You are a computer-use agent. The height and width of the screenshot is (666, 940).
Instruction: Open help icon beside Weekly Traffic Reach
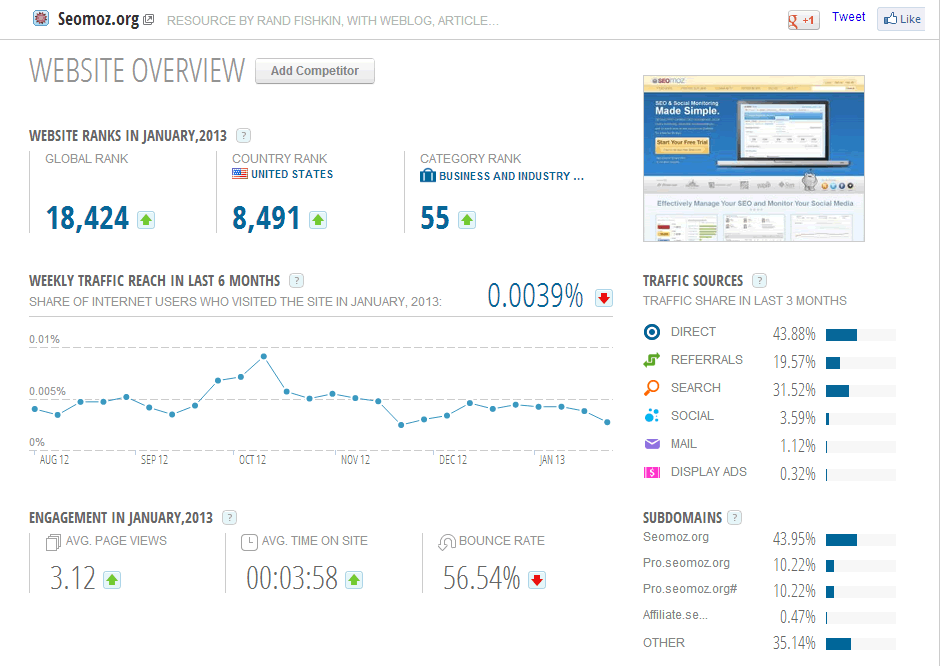coord(296,281)
